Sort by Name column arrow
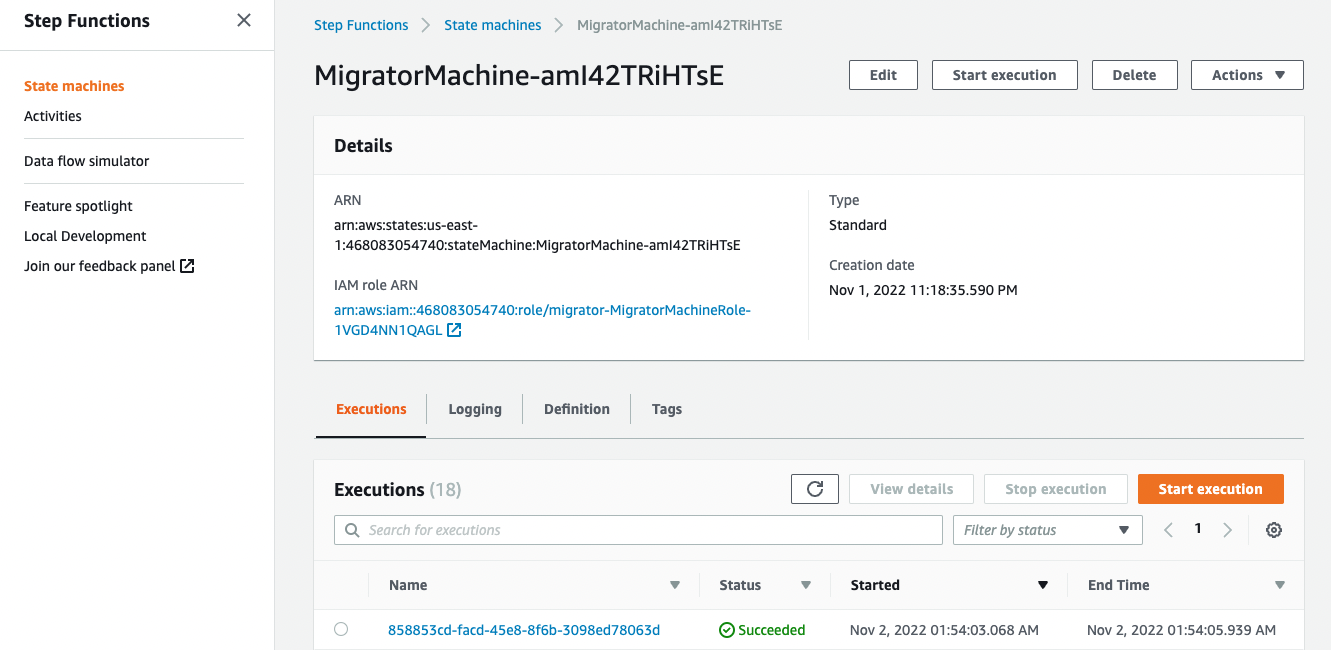Viewport: 1331px width, 650px height. (675, 585)
